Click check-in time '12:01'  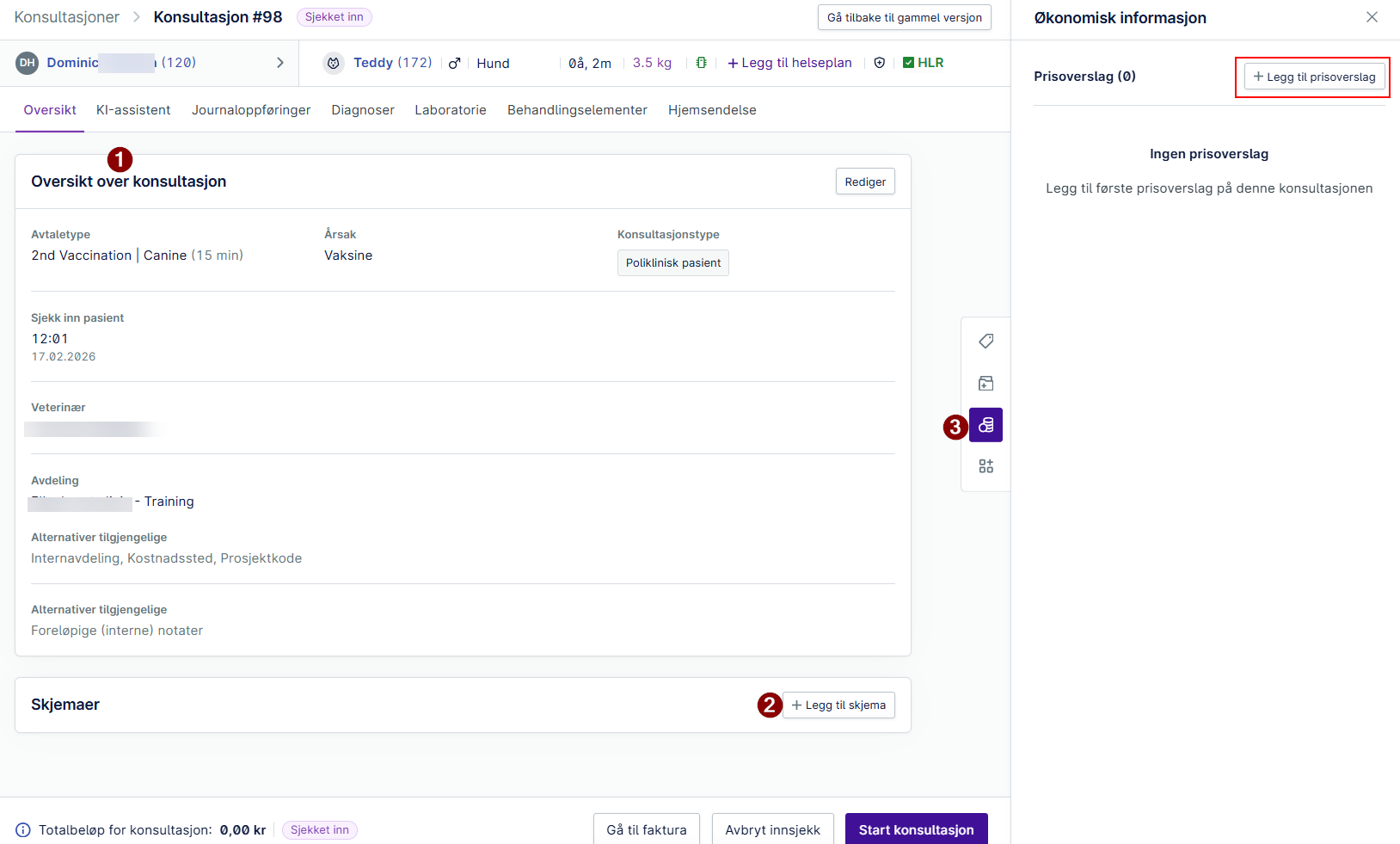coord(50,339)
